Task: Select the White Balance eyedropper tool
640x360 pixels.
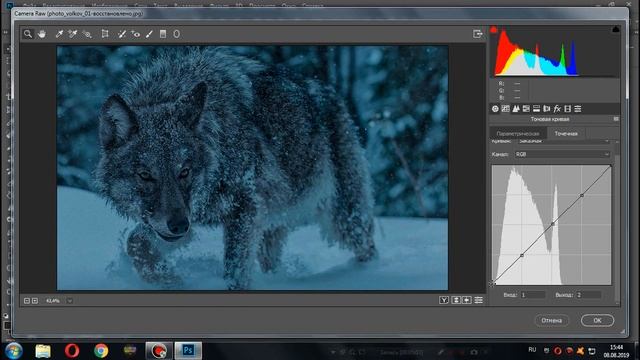Action: coord(59,34)
